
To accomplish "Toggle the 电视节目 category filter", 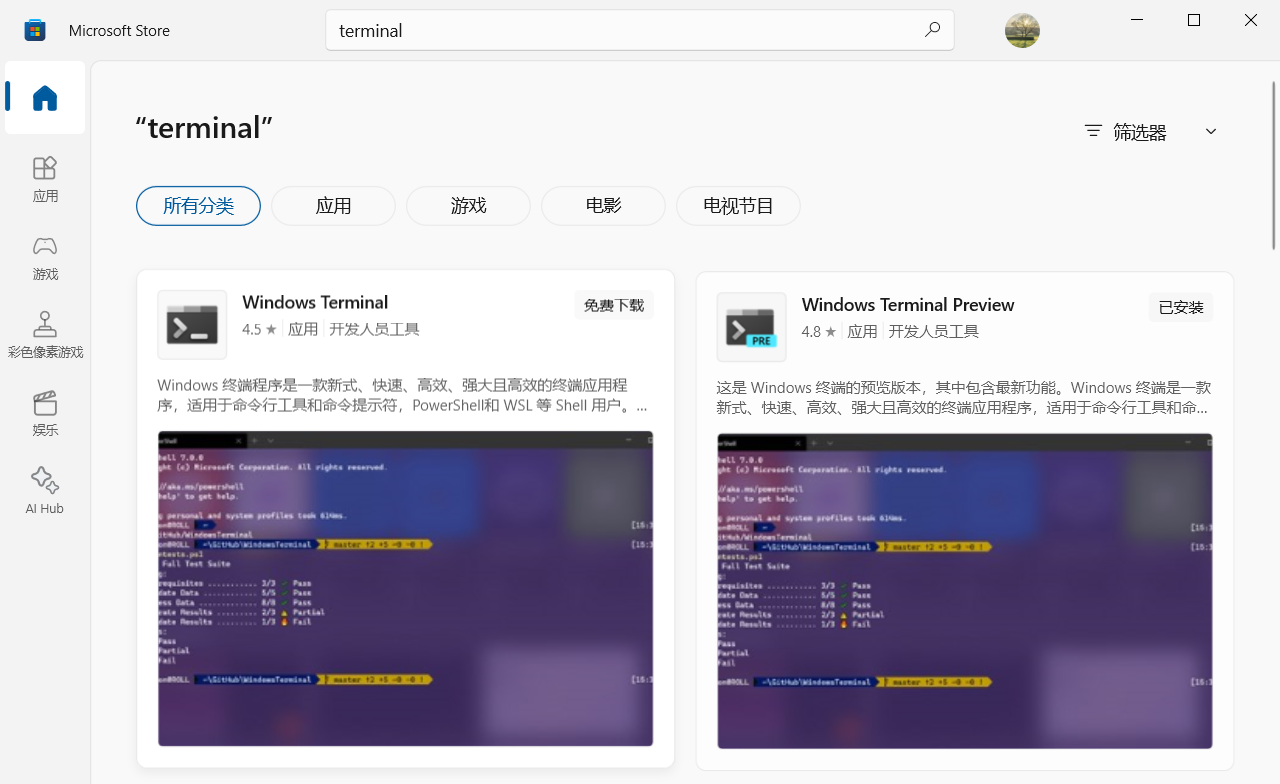I will [x=737, y=205].
